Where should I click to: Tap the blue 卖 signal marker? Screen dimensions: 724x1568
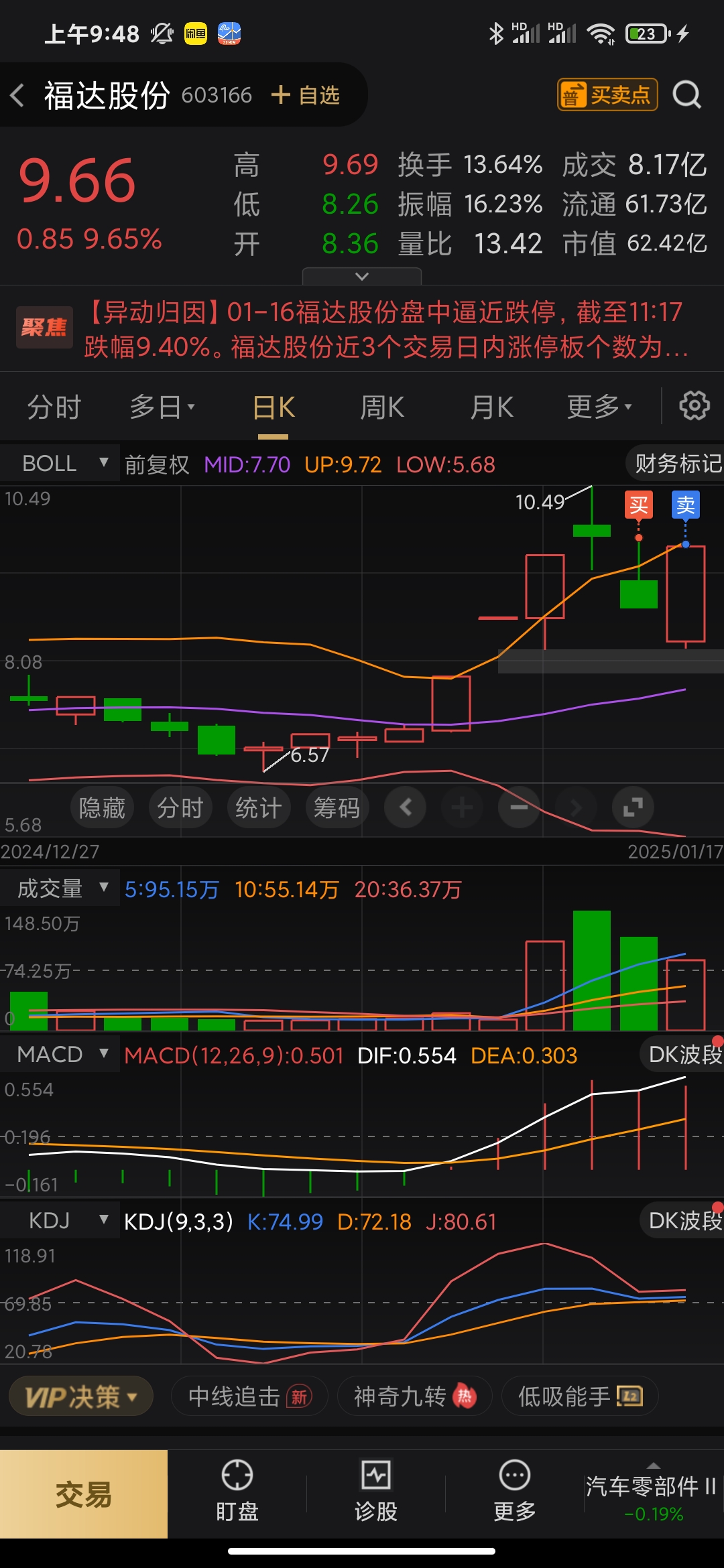coord(686,505)
